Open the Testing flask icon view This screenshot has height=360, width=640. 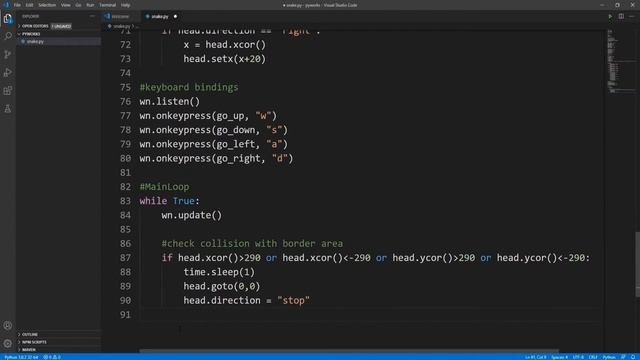(8, 109)
